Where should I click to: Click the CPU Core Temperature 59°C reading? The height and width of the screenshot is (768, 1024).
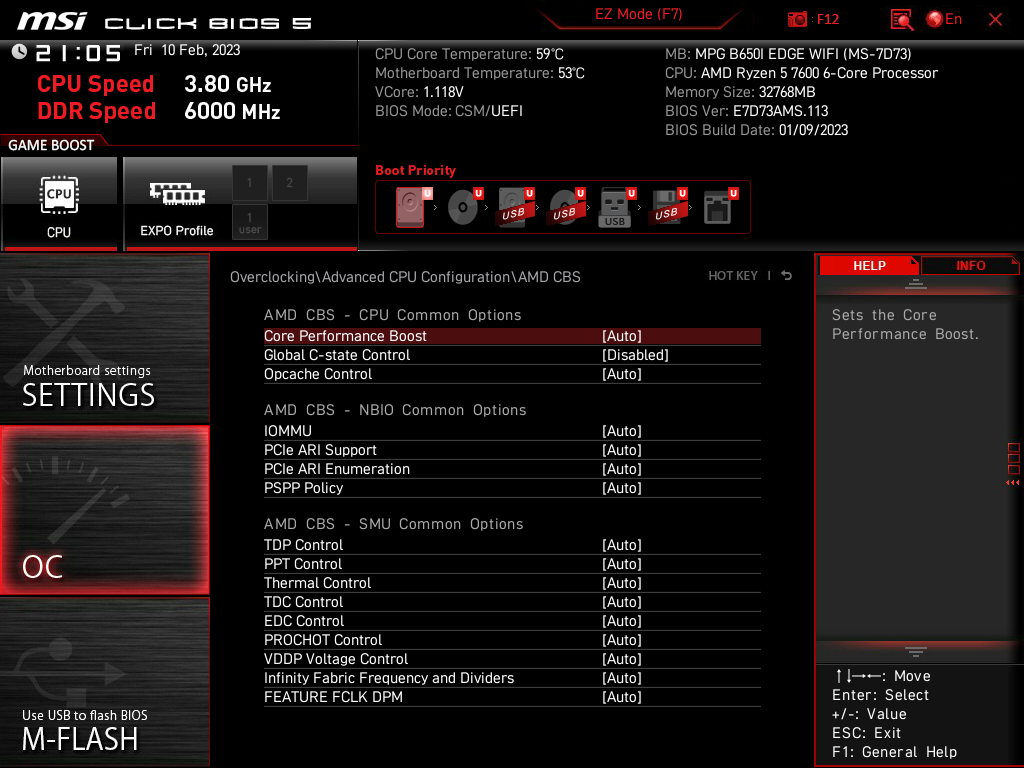tap(469, 54)
